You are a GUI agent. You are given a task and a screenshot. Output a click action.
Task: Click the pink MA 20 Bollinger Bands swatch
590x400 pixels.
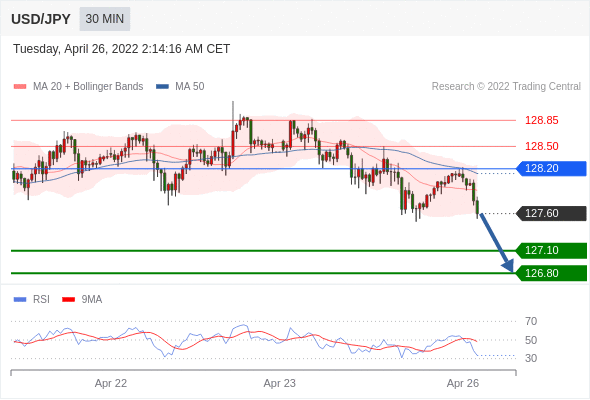(x=20, y=87)
